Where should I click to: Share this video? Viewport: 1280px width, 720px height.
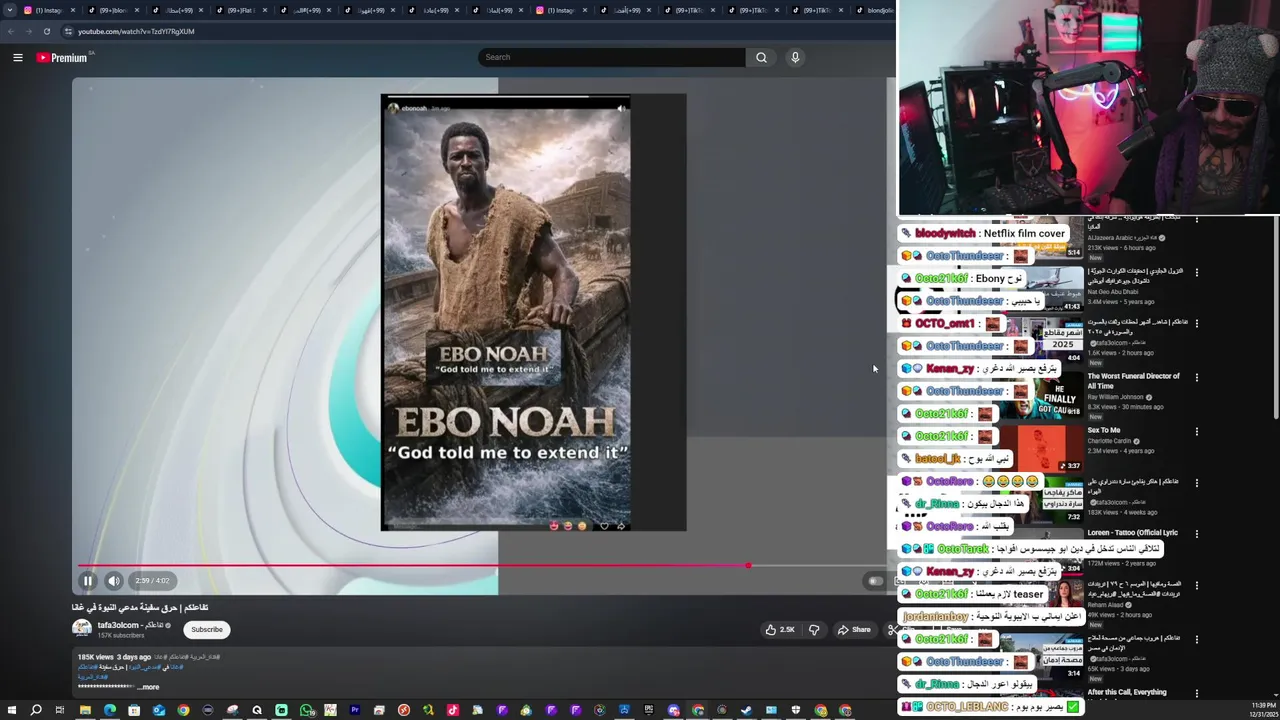854,630
